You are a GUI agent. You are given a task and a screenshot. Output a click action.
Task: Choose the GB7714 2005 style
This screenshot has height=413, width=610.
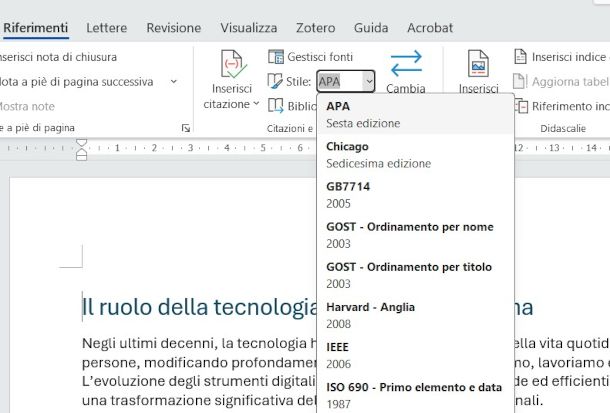(415, 195)
